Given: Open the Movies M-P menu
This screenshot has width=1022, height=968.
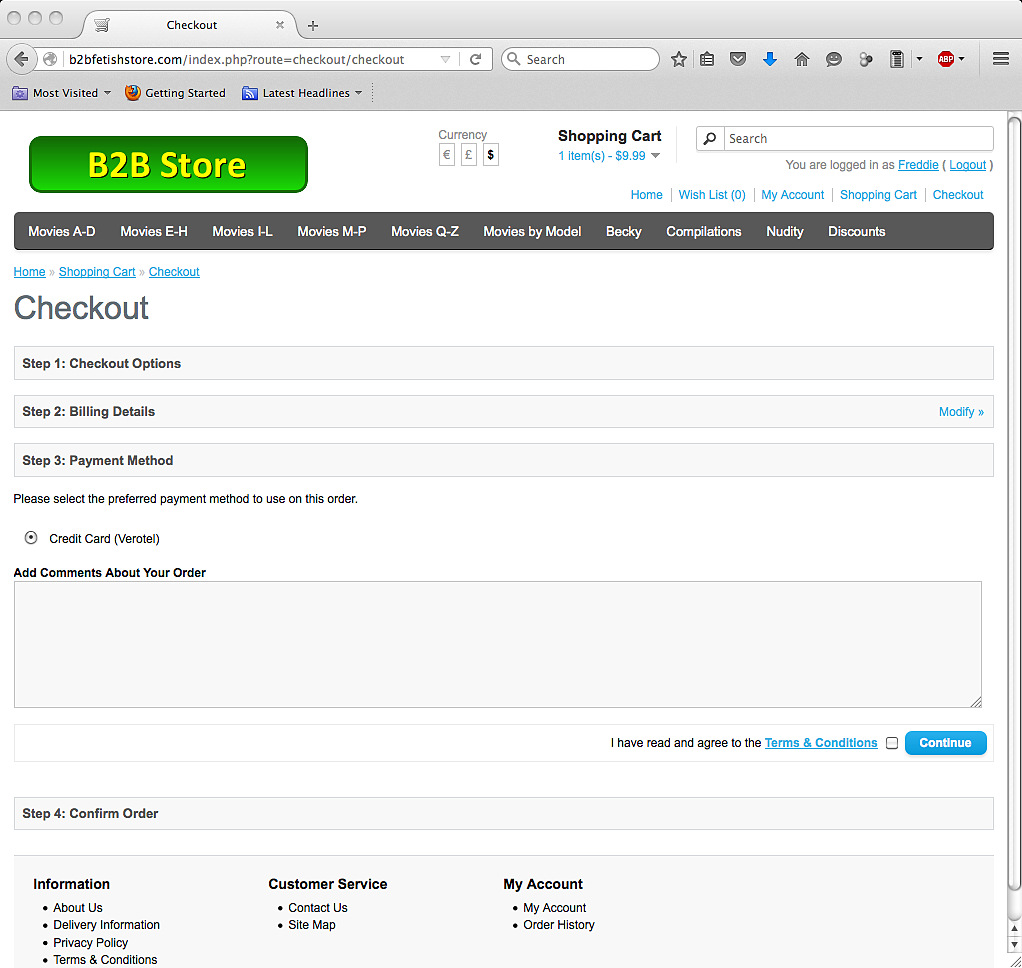Looking at the screenshot, I should (x=332, y=231).
